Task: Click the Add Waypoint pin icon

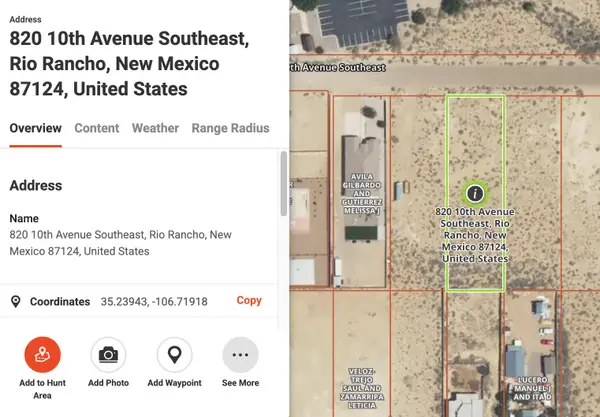Action: click(x=174, y=355)
